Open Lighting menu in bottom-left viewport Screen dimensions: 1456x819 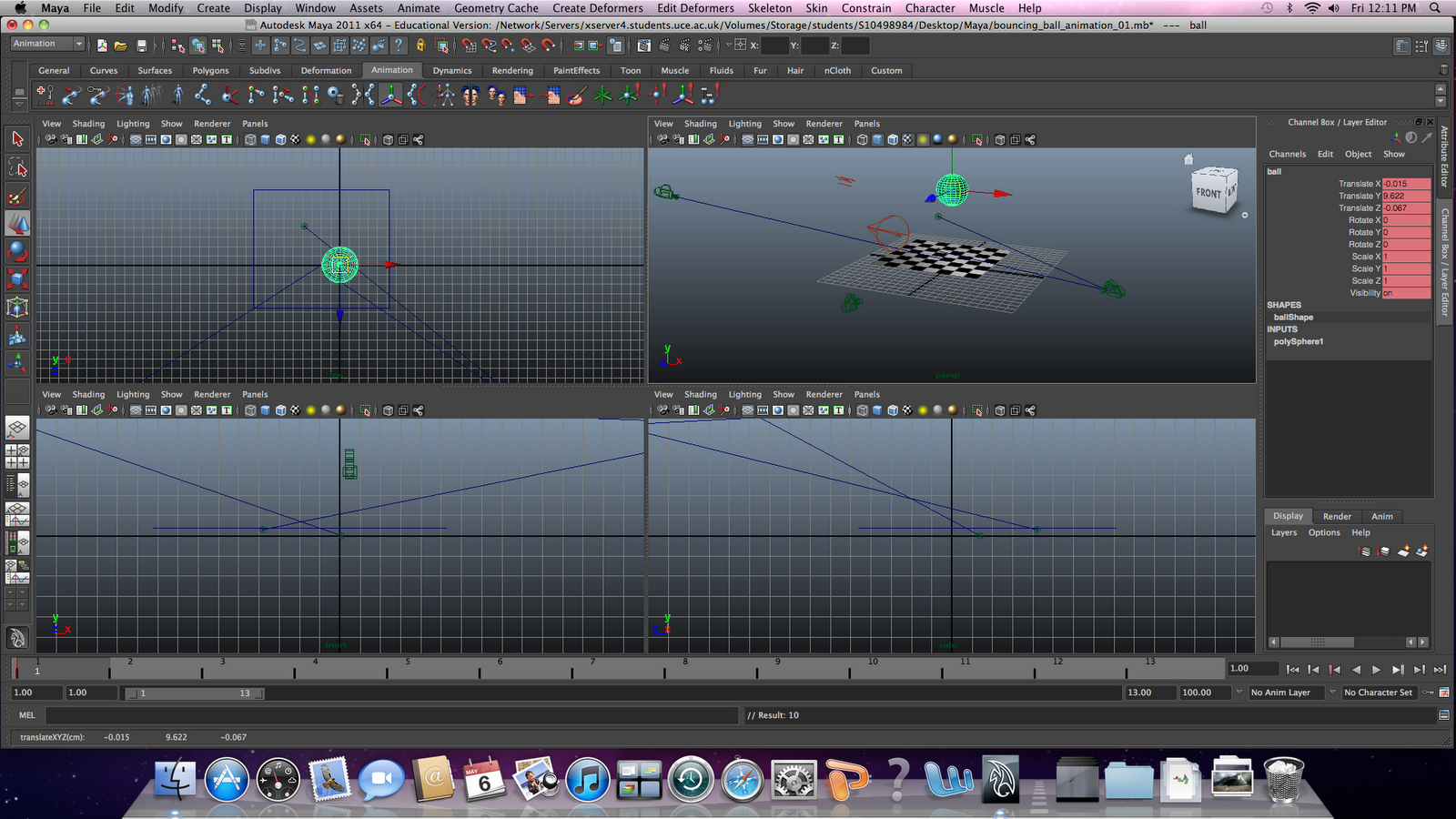[133, 395]
